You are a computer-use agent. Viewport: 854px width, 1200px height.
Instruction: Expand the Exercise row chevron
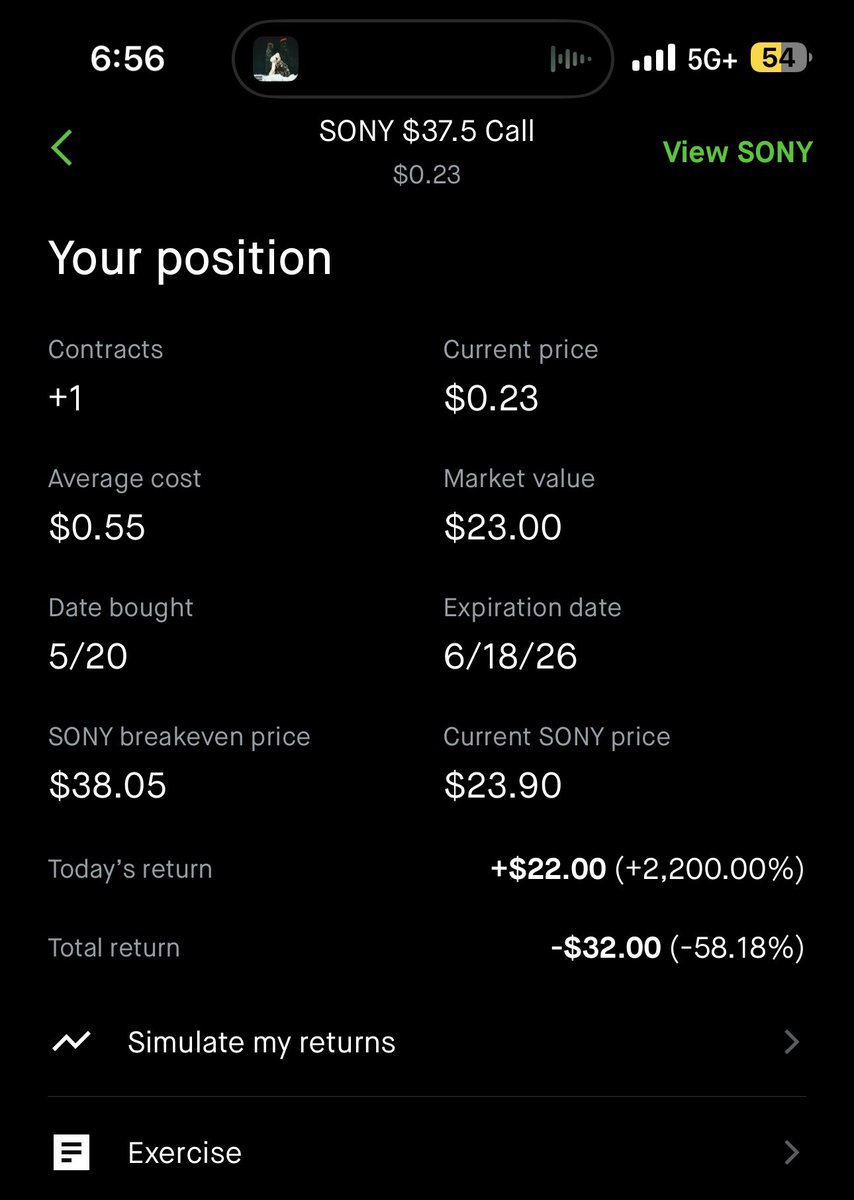[791, 1152]
